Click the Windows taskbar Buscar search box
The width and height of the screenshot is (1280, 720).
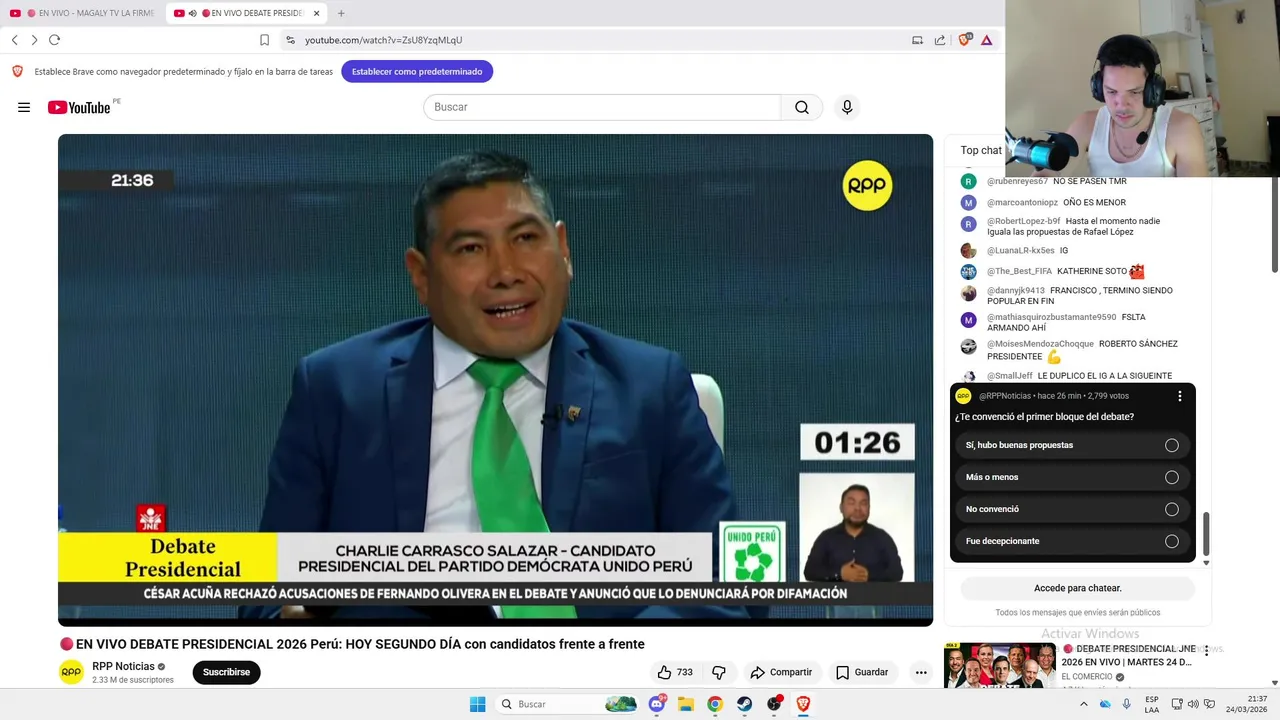tap(567, 704)
